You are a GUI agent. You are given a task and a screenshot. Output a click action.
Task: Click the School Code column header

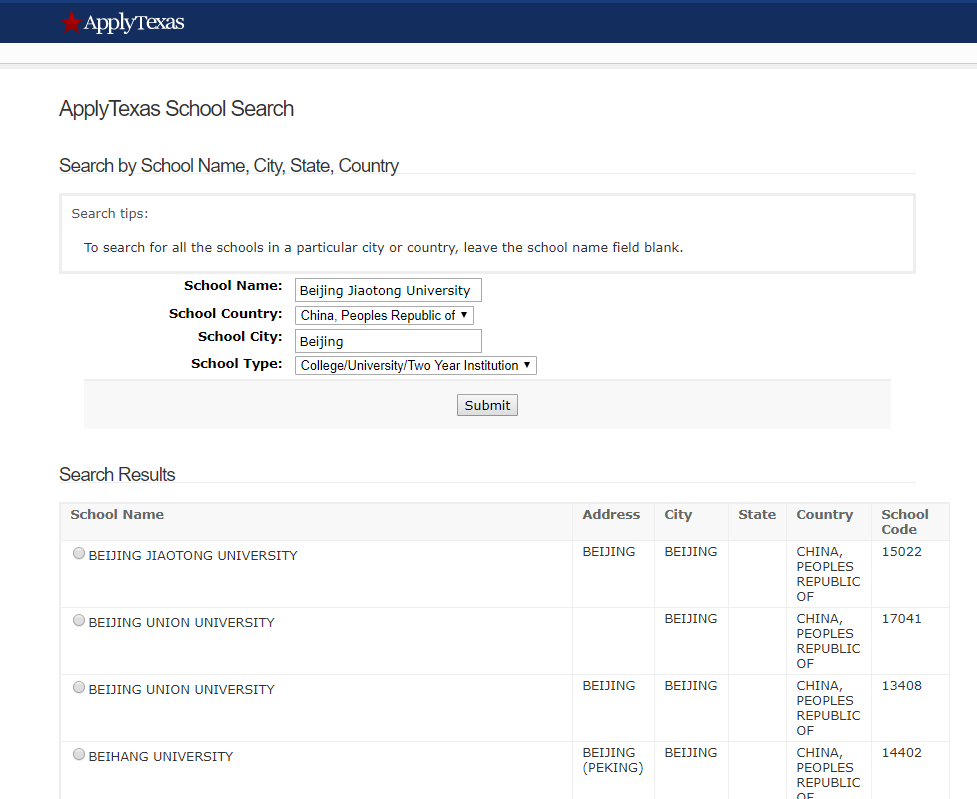pos(905,522)
